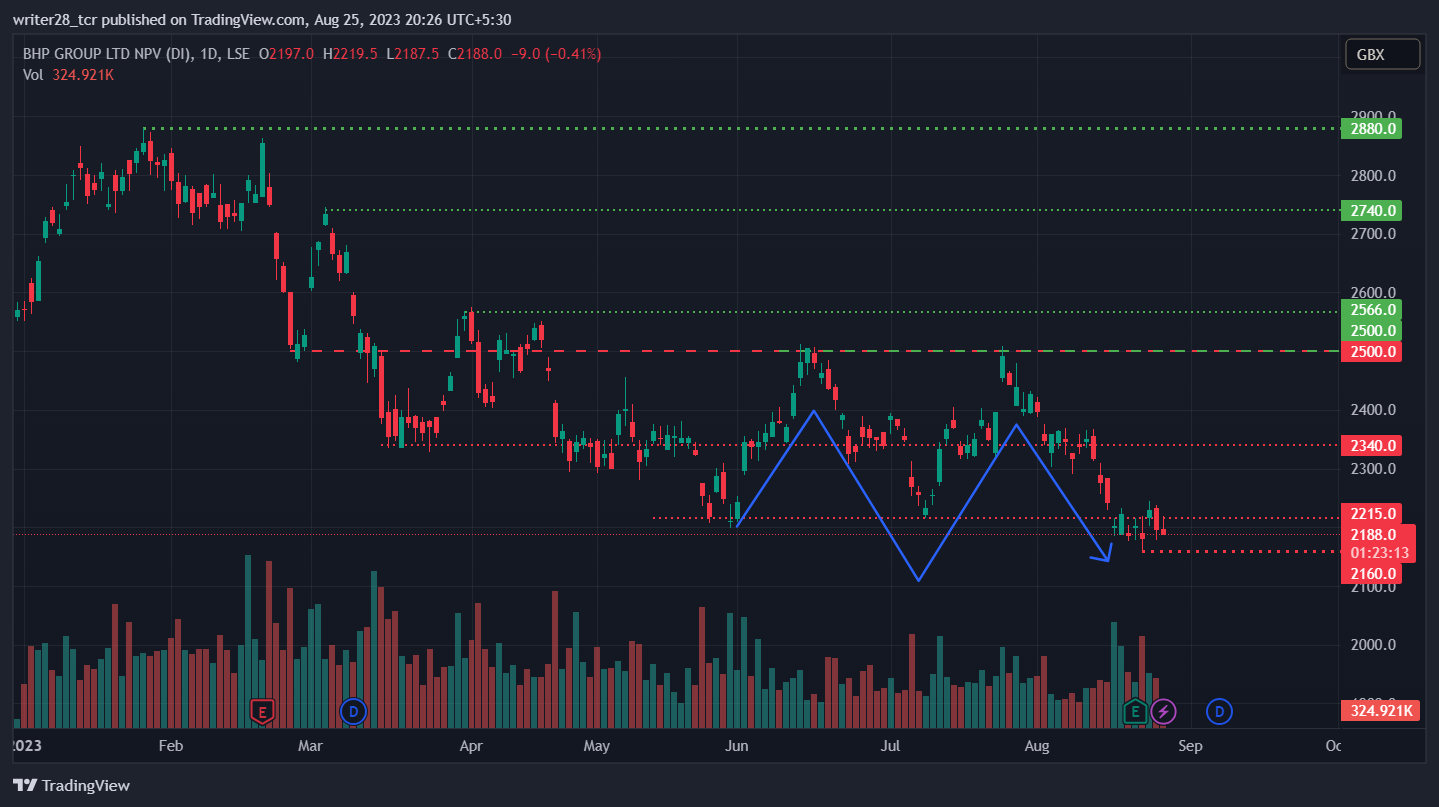Click the purple lightning bolt event marker

1163,712
